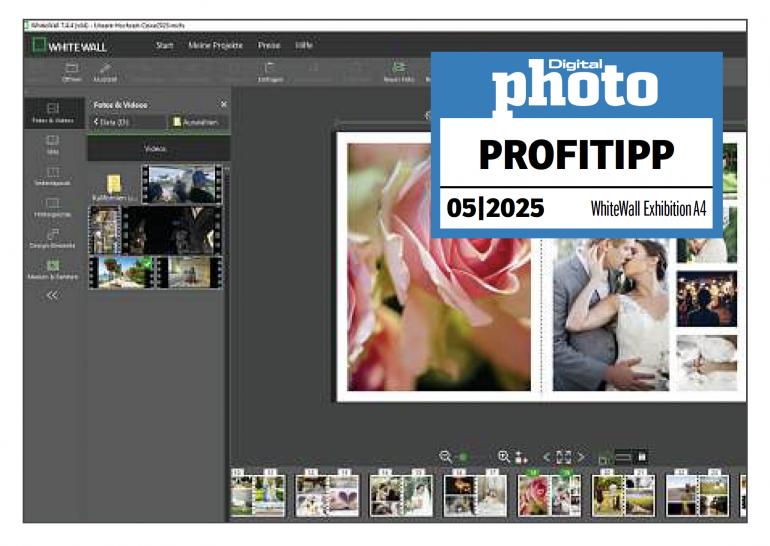Click the double-page view icon between the arrows
The width and height of the screenshot is (770, 546).
click(x=564, y=457)
